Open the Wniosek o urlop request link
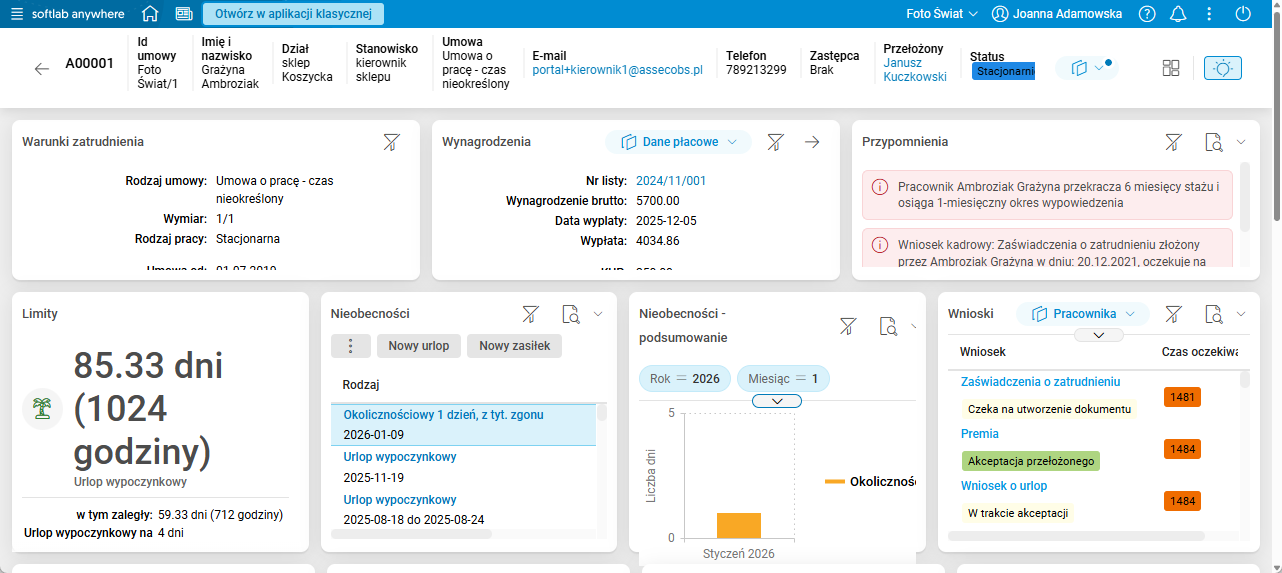Screen dimensions: 1282x573 pos(1004,486)
